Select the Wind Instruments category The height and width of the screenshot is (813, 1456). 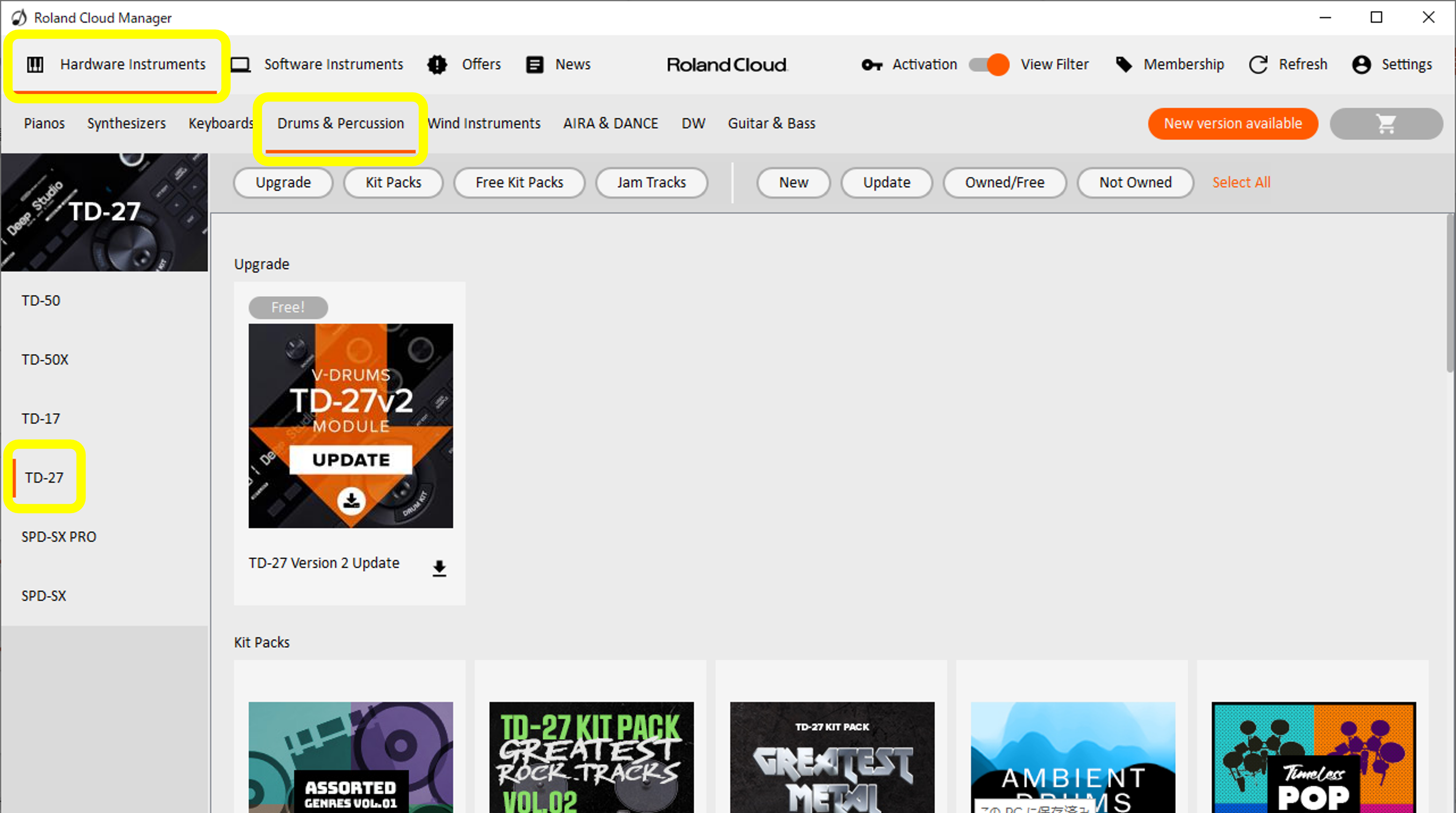(x=484, y=123)
